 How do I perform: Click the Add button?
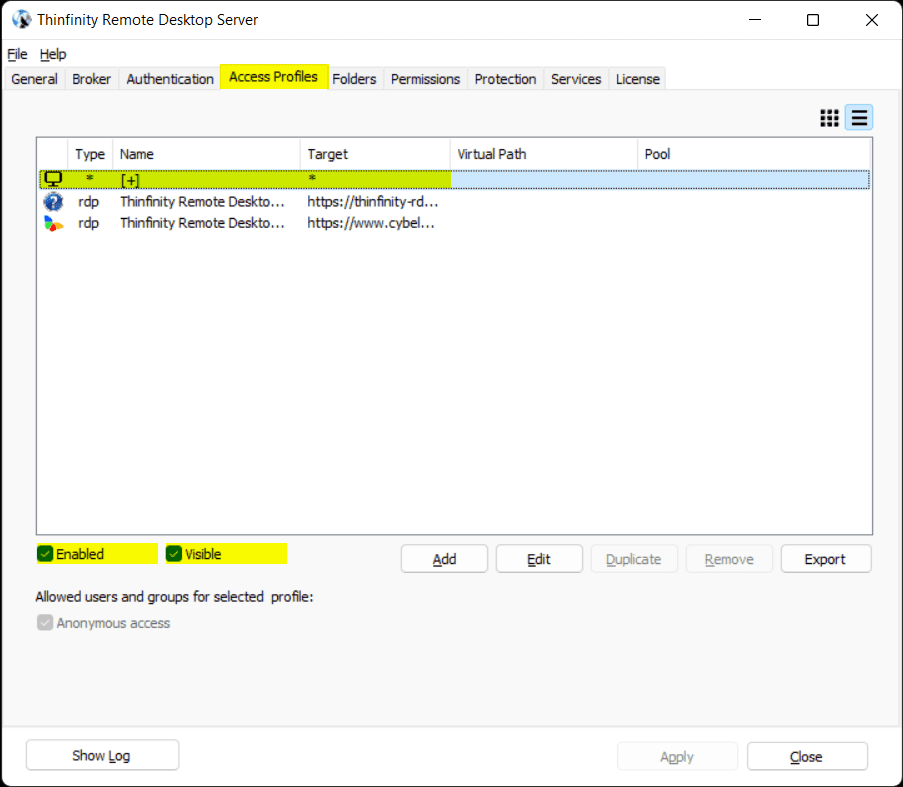[444, 559]
